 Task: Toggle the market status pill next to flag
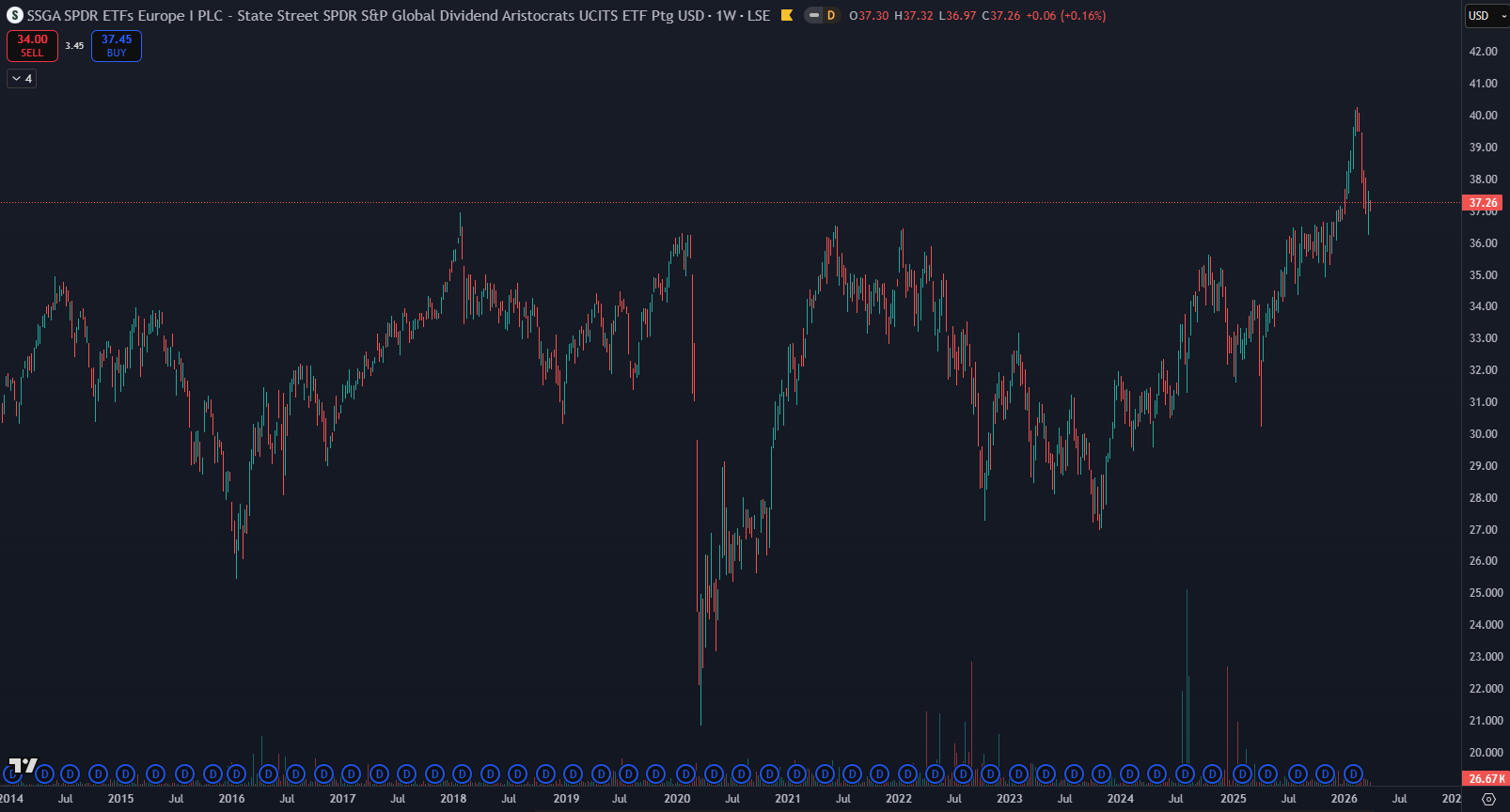pos(814,16)
